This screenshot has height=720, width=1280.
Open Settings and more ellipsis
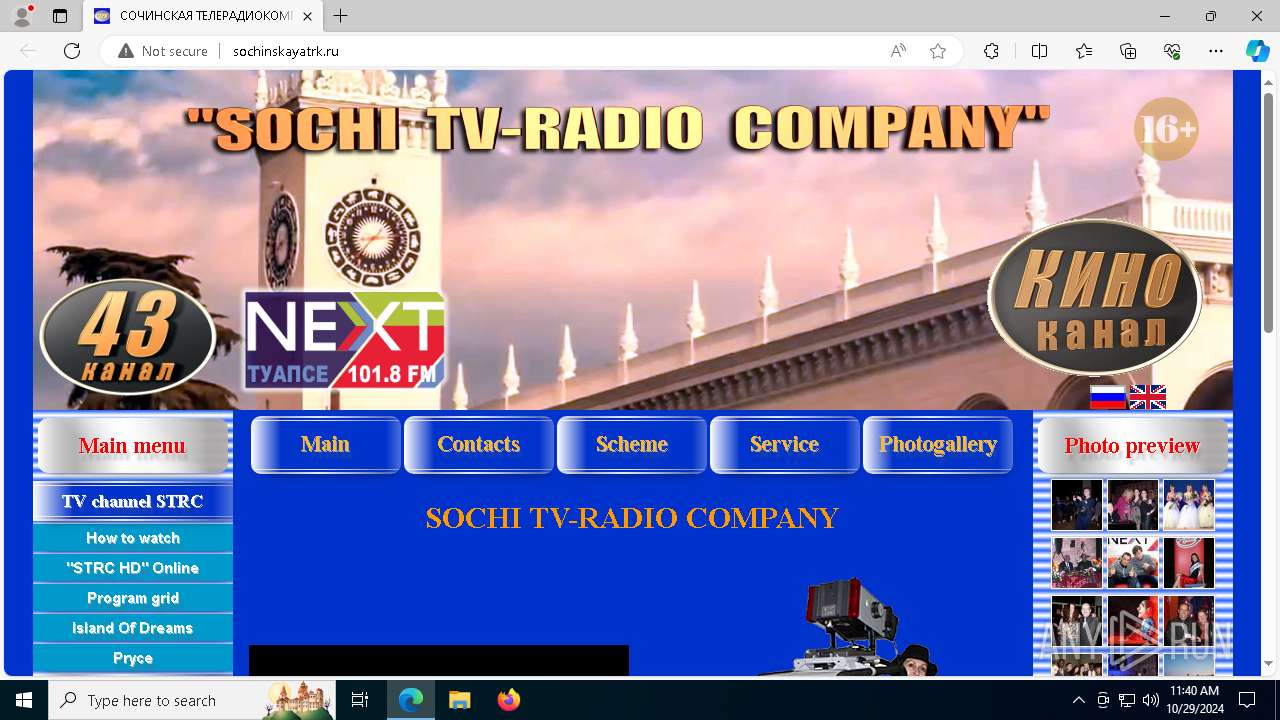pos(1216,51)
